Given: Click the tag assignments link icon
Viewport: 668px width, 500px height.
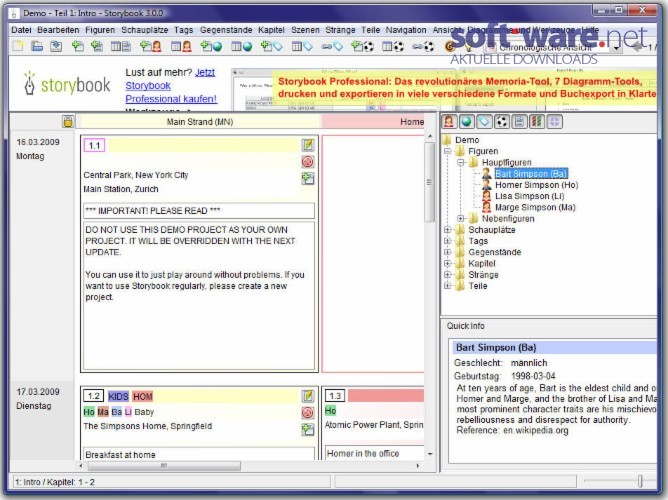Looking at the screenshot, I should [x=332, y=46].
